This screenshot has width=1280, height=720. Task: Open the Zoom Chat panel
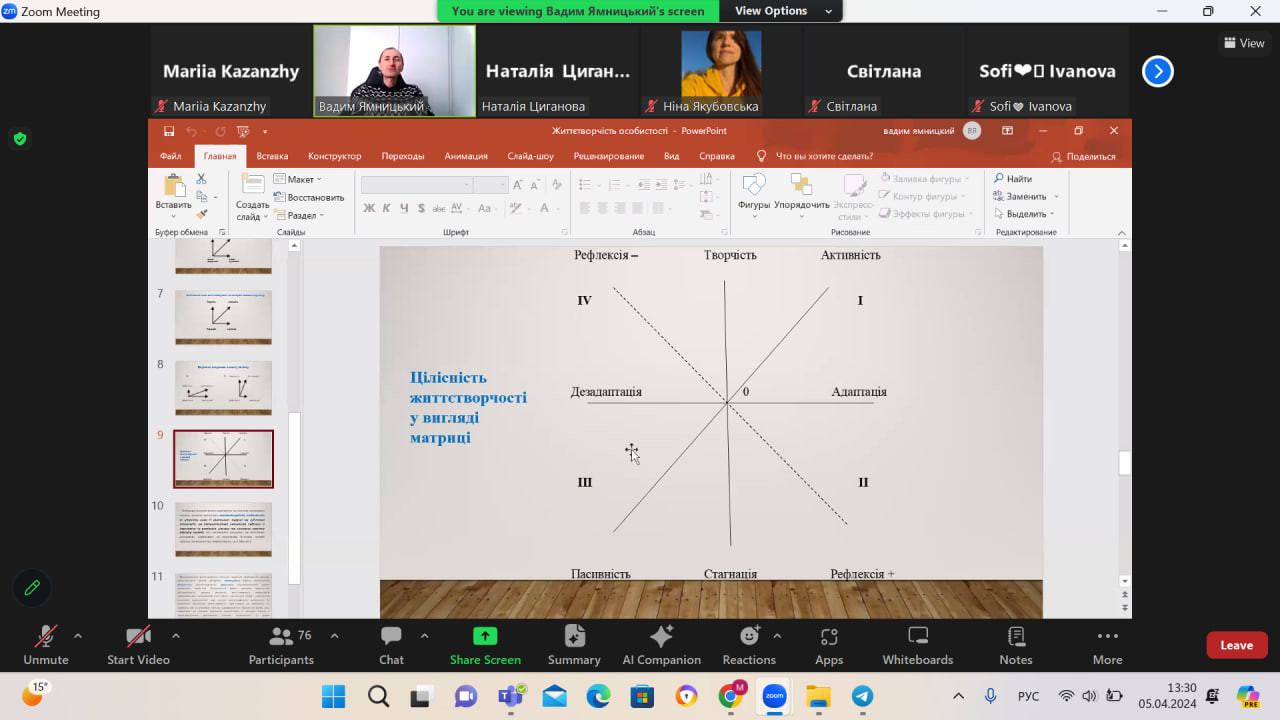coord(391,645)
